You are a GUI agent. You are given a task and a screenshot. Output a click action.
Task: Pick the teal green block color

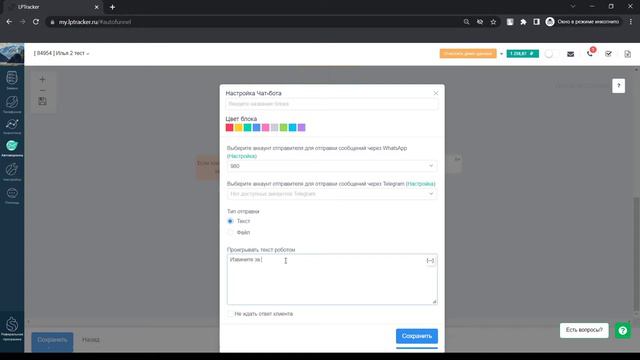click(x=247, y=128)
